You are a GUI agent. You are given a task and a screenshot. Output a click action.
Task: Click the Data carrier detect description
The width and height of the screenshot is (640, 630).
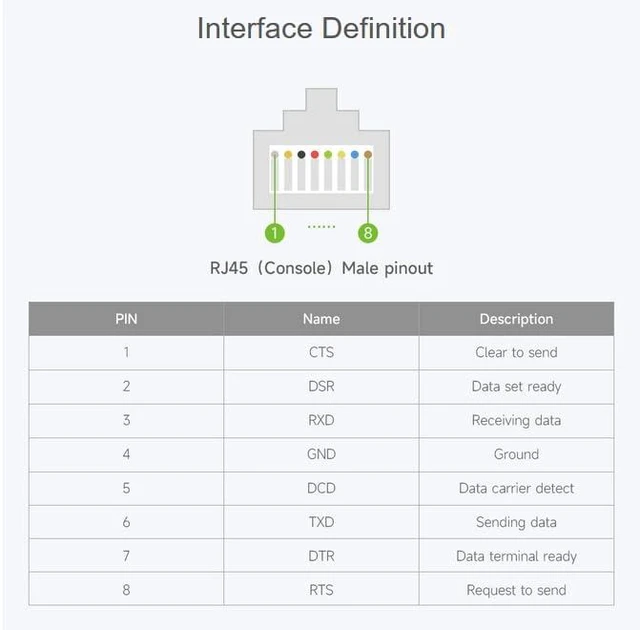point(516,488)
